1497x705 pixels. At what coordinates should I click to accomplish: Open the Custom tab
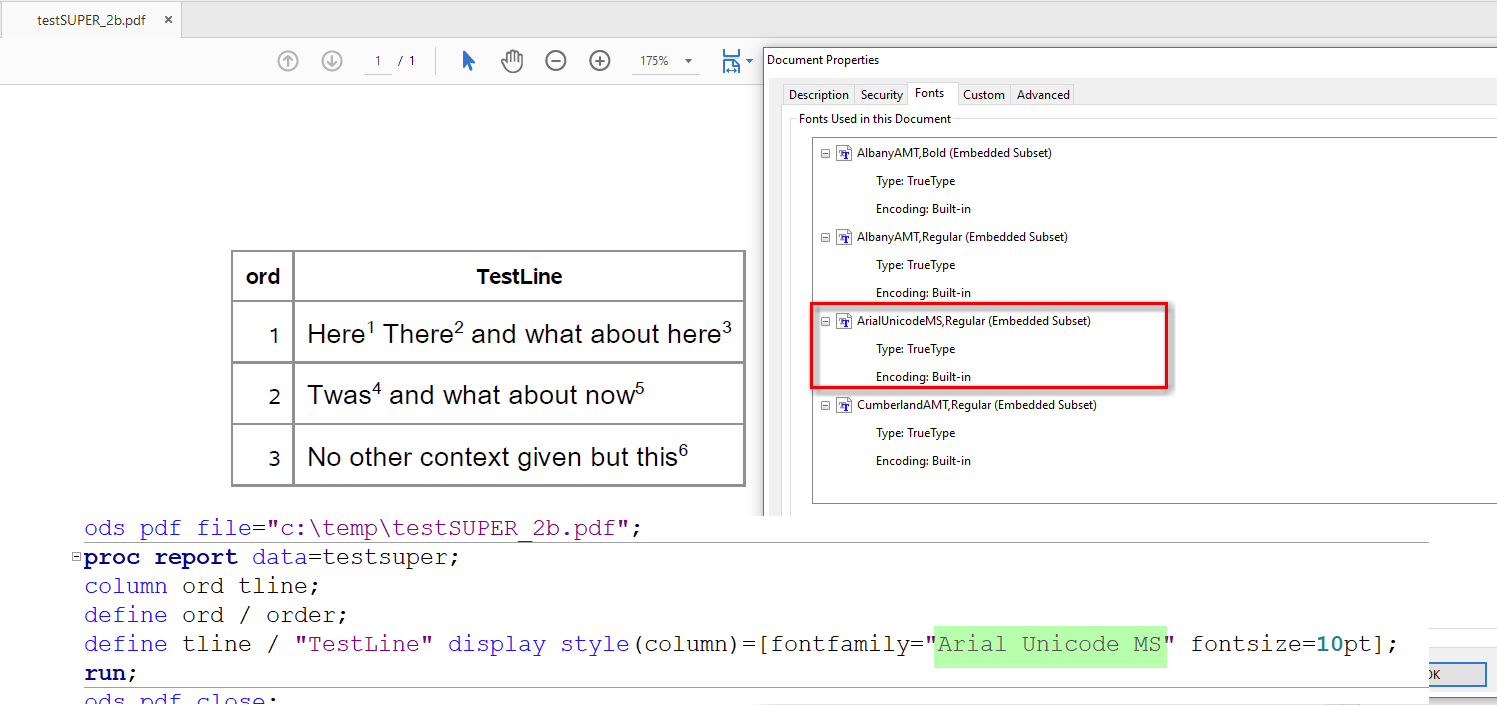[983, 94]
